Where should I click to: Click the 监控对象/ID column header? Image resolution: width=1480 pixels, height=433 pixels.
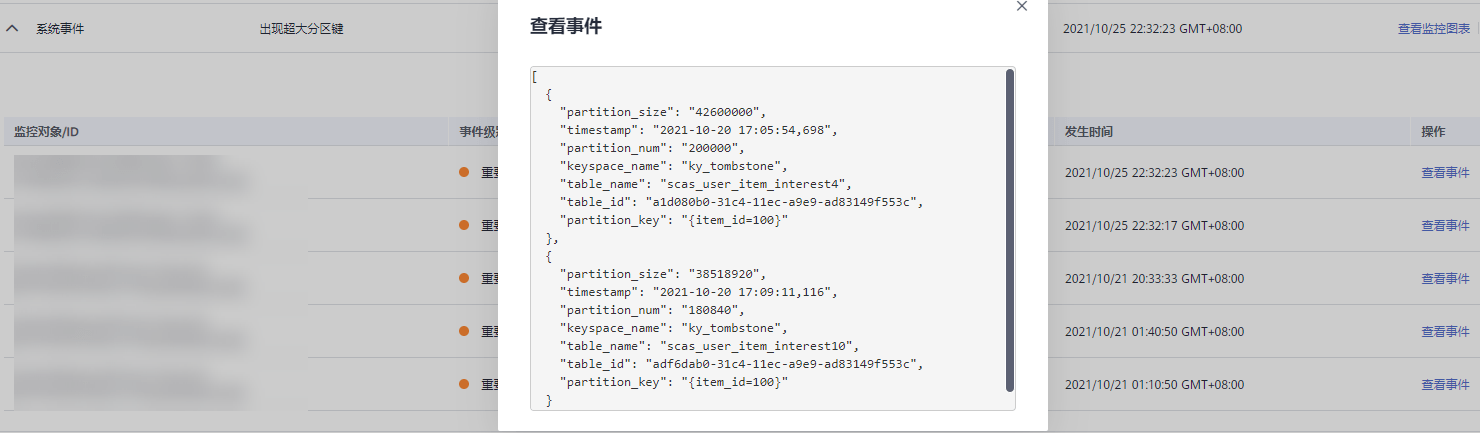point(47,132)
